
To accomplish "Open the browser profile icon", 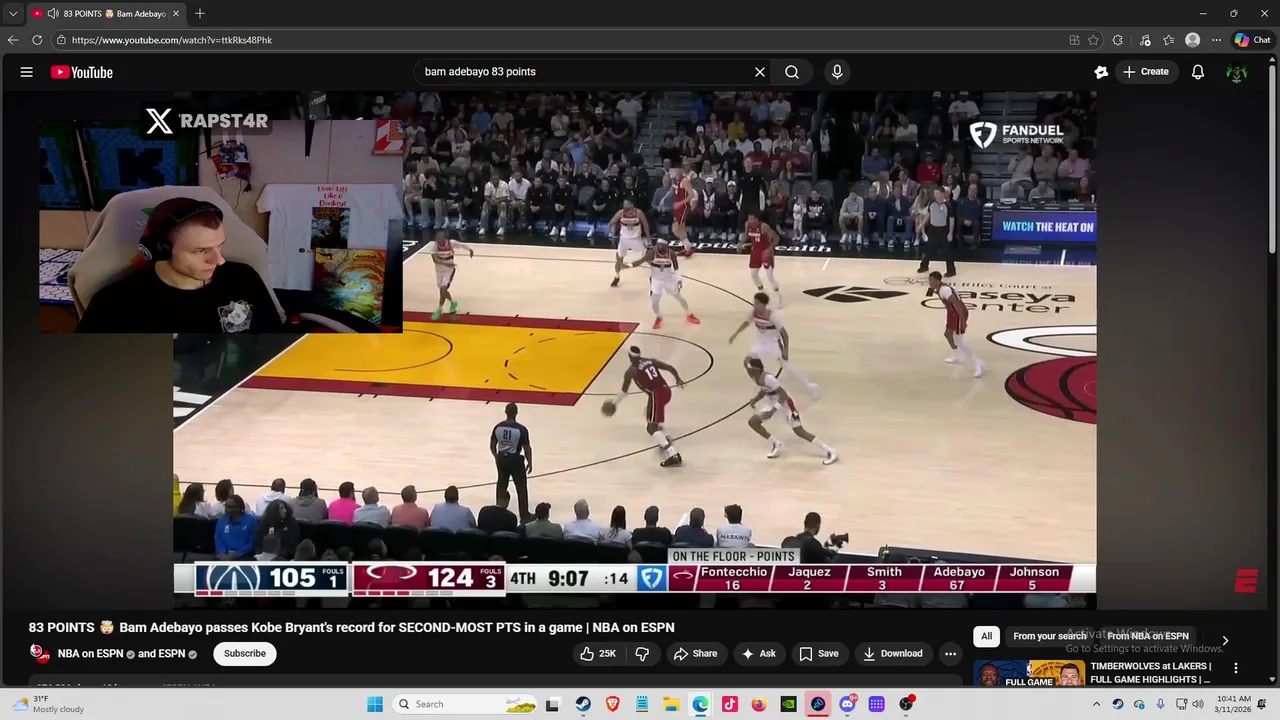I will pyautogui.click(x=1192, y=40).
